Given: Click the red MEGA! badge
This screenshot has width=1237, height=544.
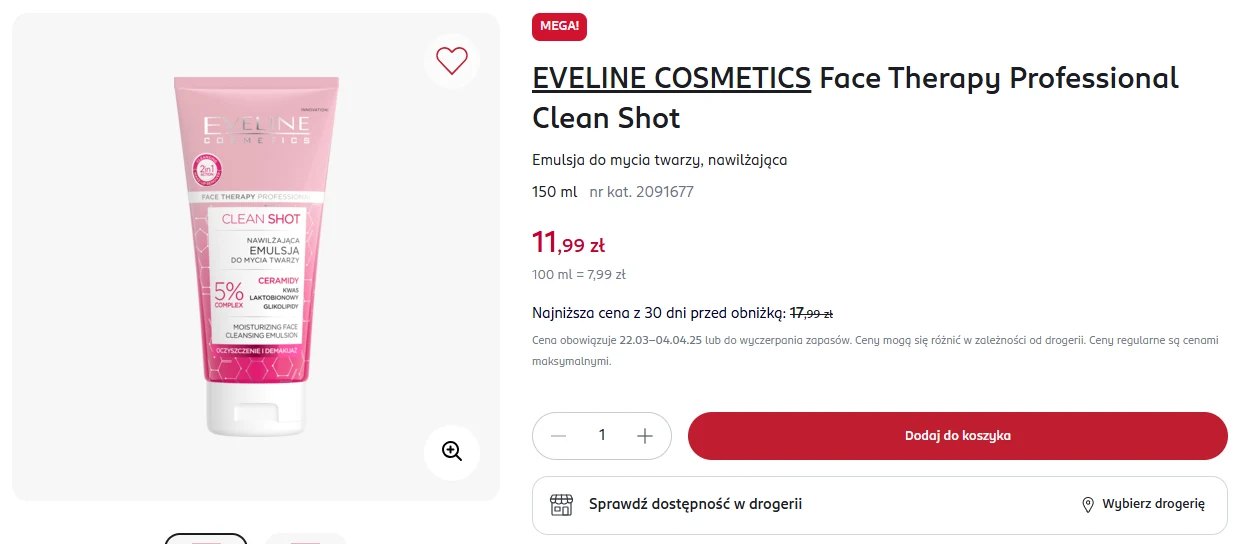Looking at the screenshot, I should 559,26.
